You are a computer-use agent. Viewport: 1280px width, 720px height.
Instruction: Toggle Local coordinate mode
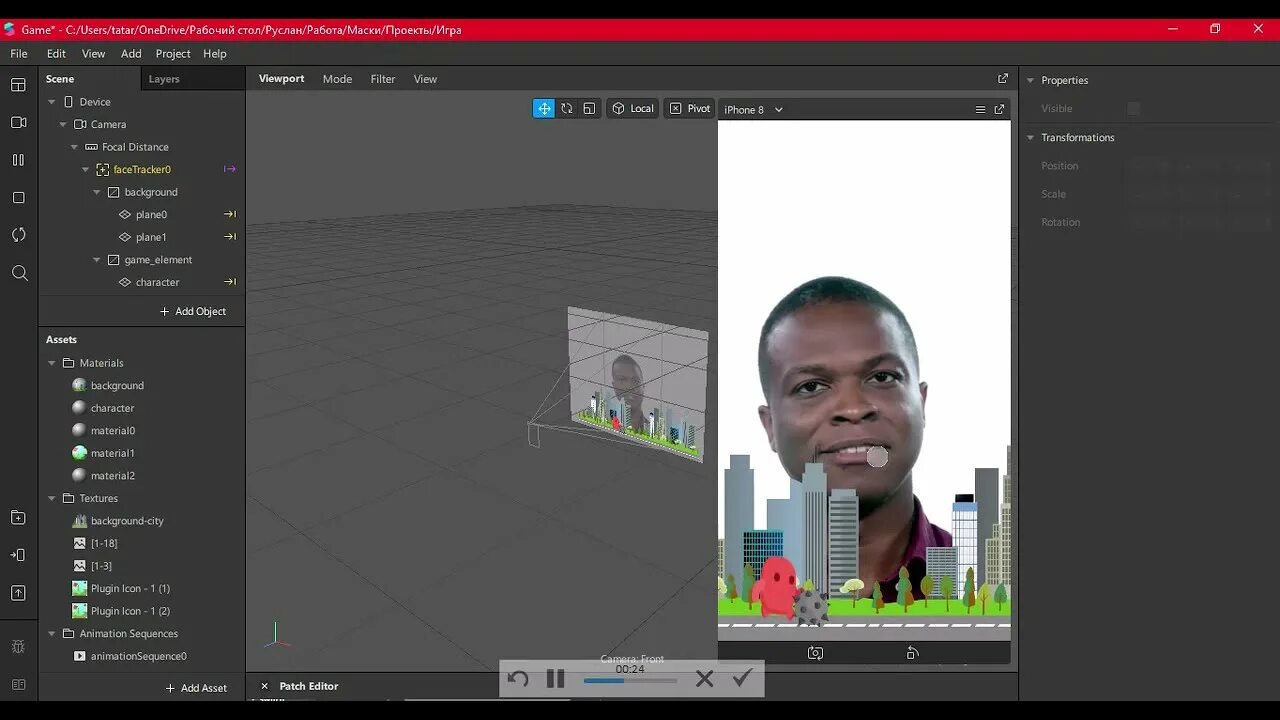coord(633,108)
